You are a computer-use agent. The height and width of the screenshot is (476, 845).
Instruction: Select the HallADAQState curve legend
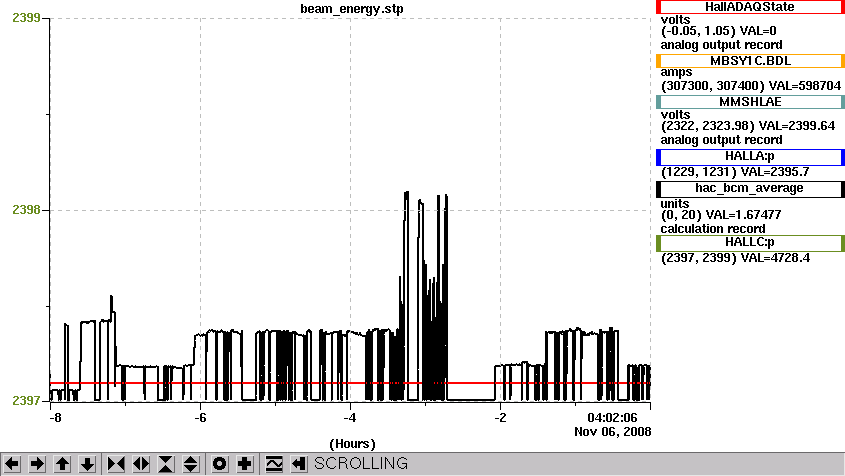(x=750, y=7)
